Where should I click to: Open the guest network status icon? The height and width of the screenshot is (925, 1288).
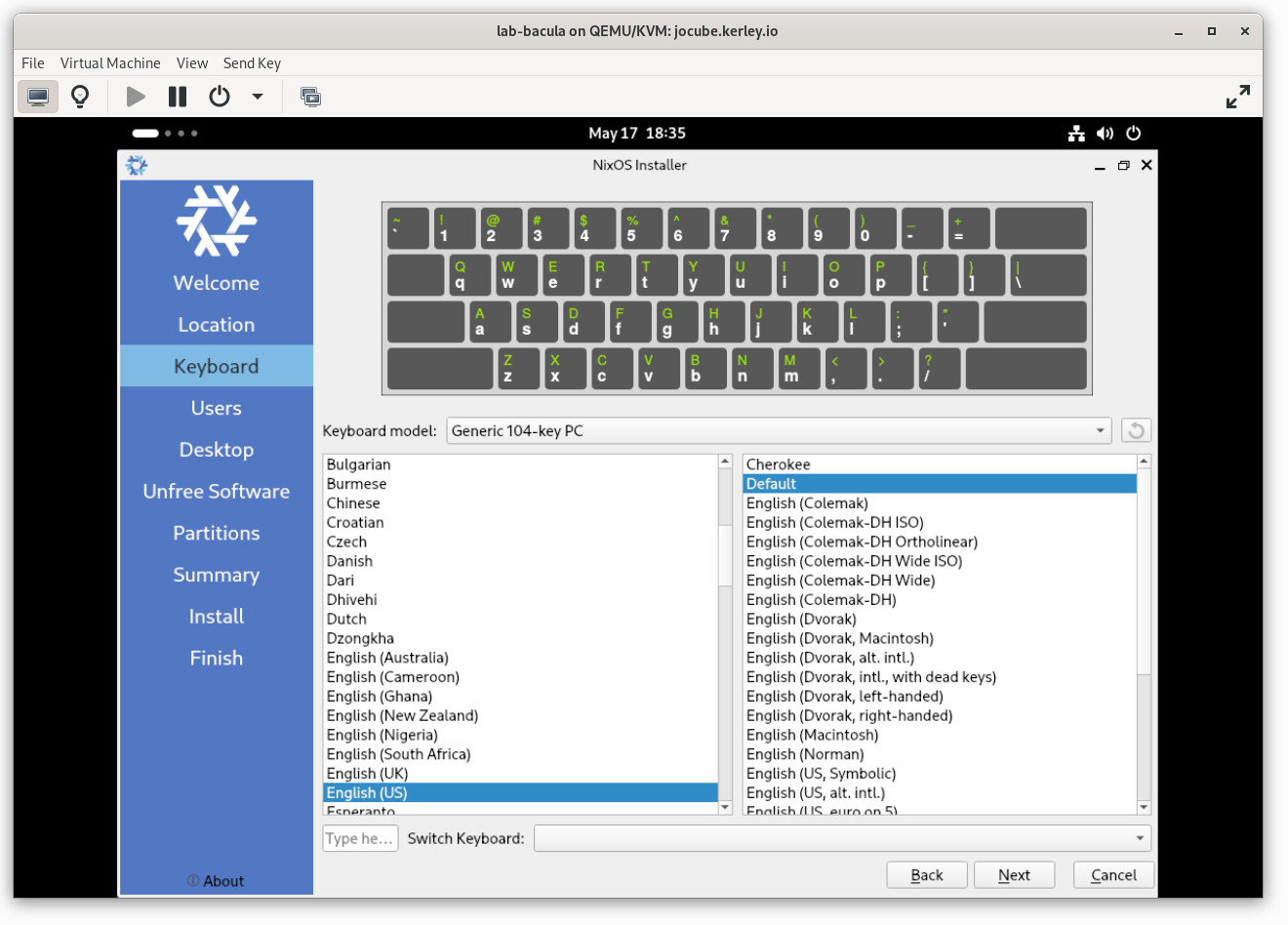pyautogui.click(x=1076, y=134)
